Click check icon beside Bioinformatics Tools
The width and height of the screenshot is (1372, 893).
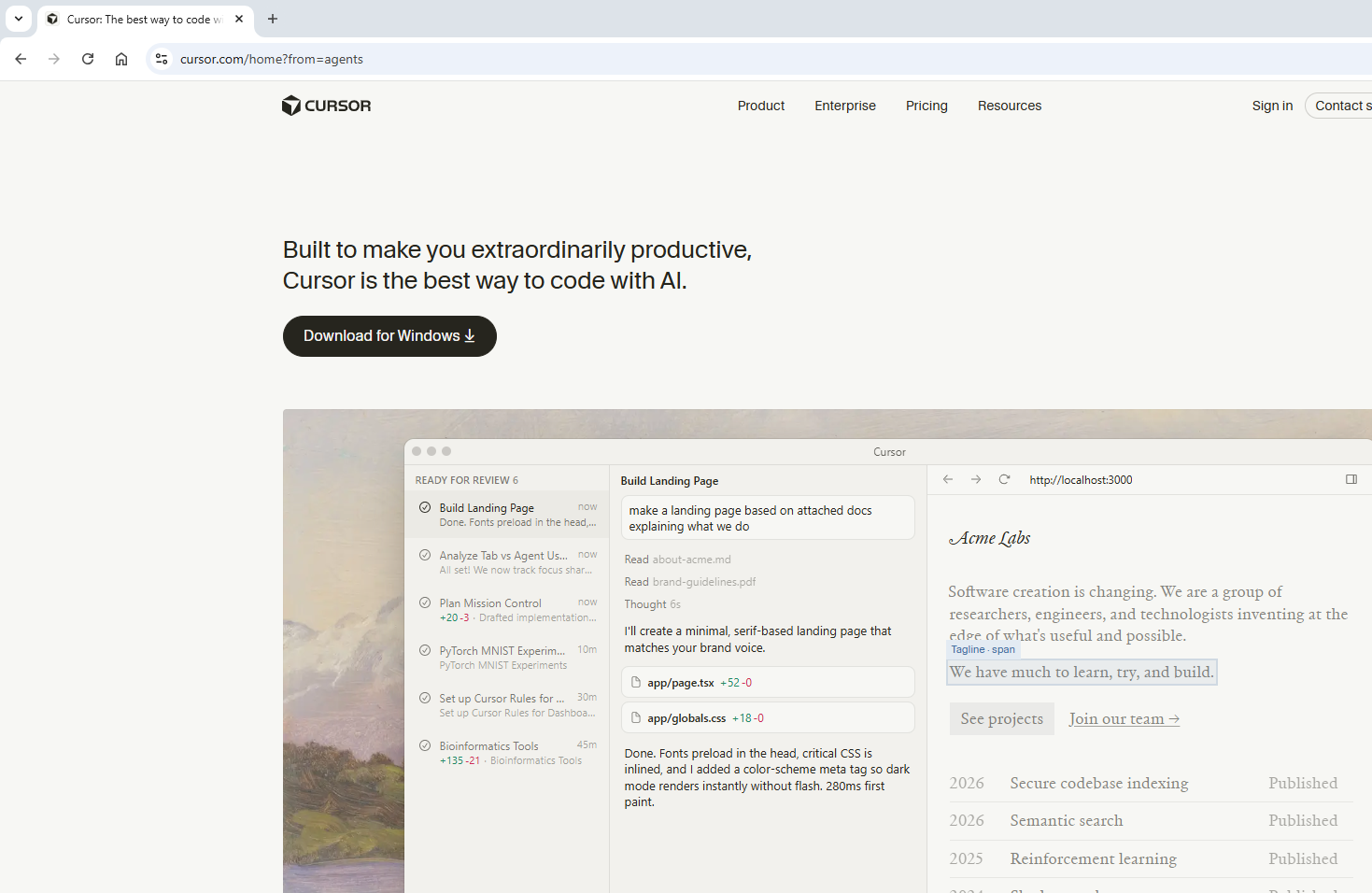coord(425,746)
